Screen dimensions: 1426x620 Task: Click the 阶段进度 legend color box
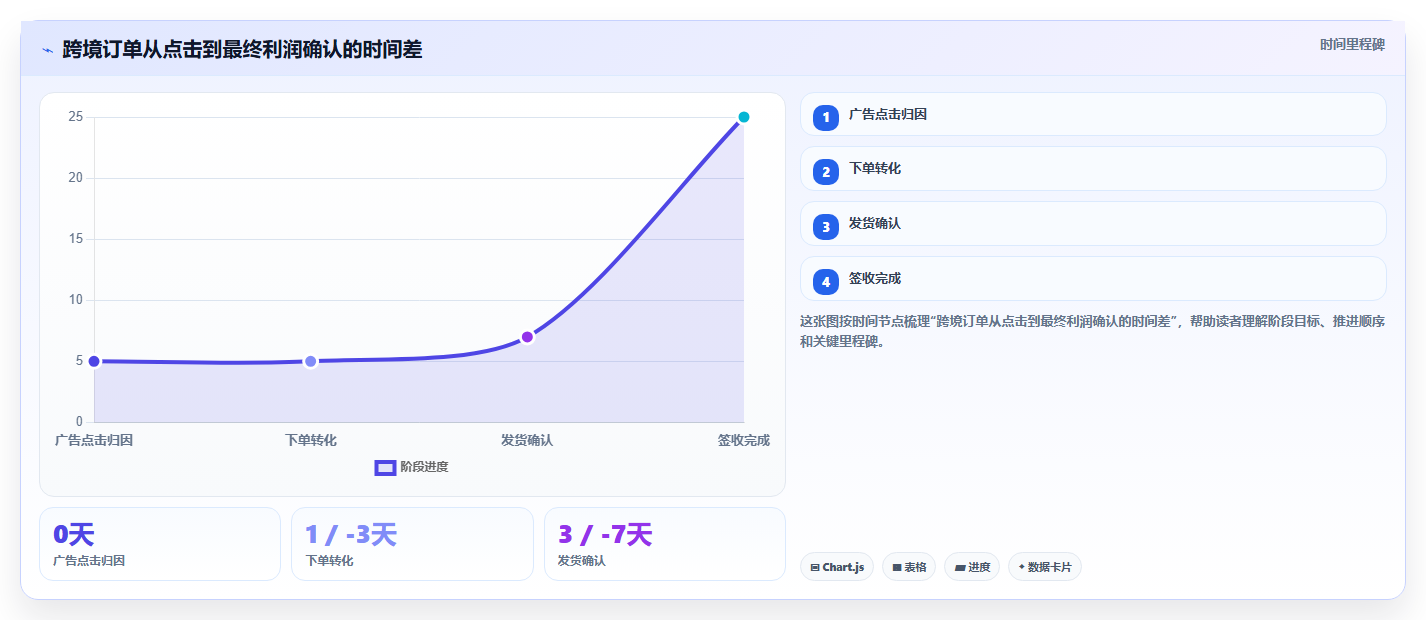click(x=385, y=467)
